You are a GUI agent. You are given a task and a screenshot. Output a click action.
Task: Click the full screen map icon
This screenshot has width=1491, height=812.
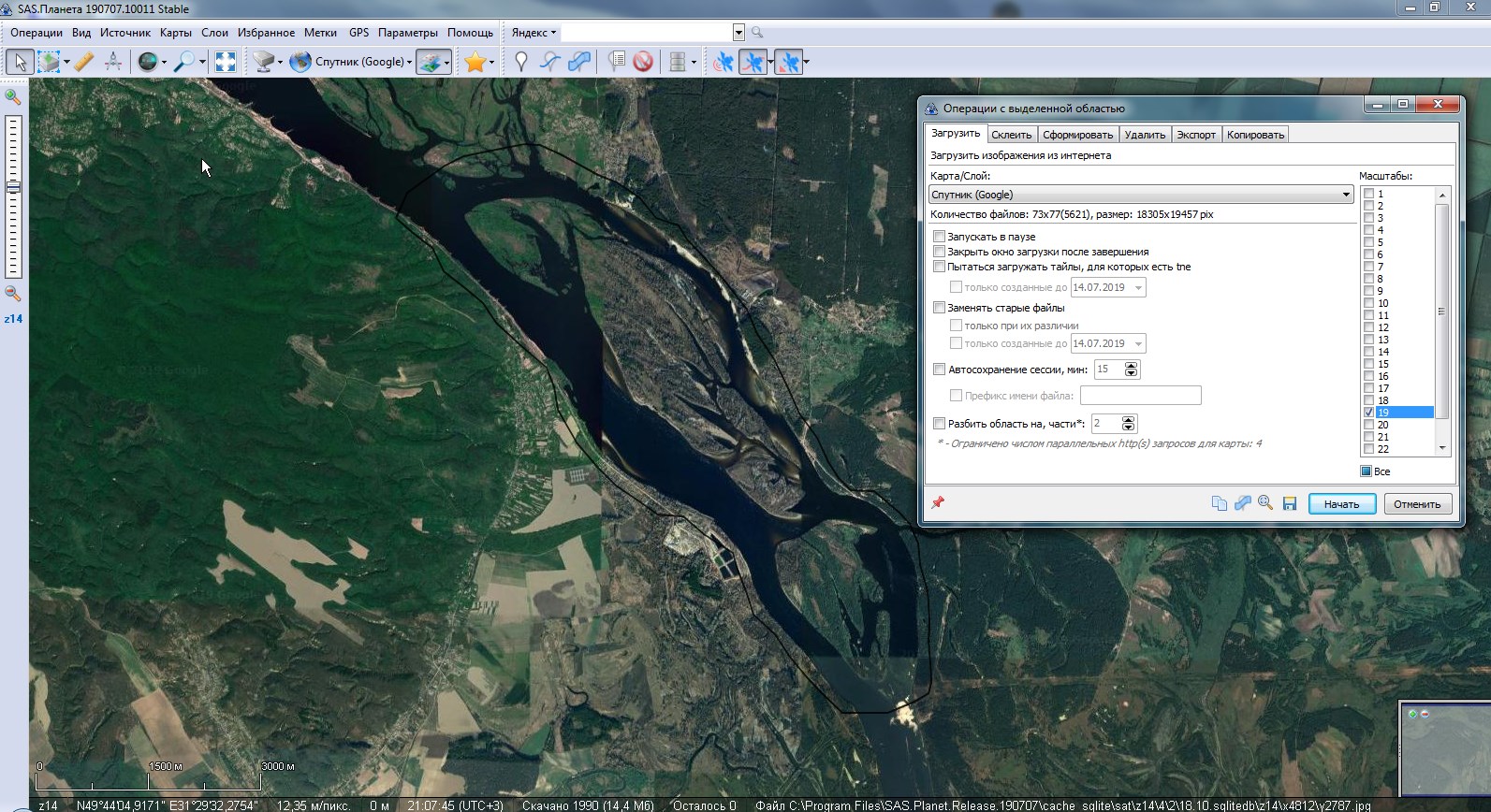(x=226, y=62)
